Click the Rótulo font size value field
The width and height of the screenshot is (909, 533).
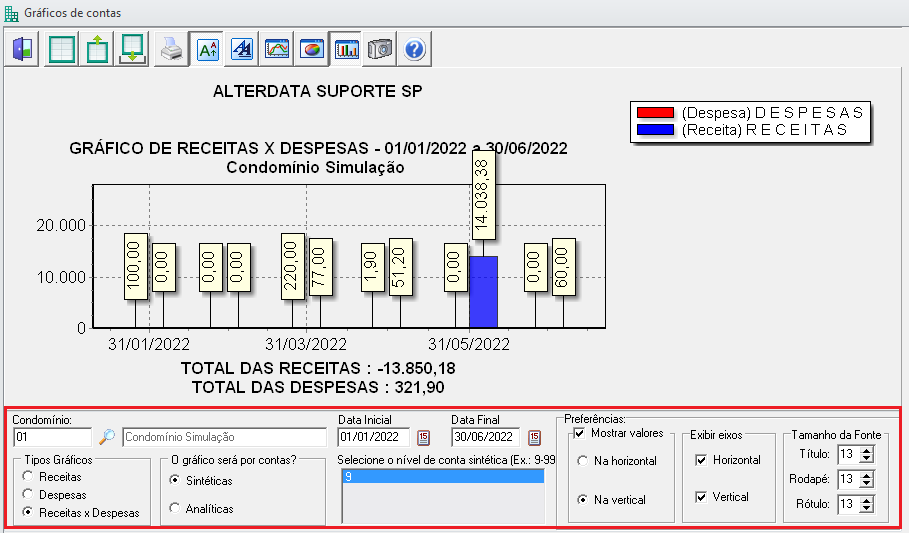pos(849,504)
